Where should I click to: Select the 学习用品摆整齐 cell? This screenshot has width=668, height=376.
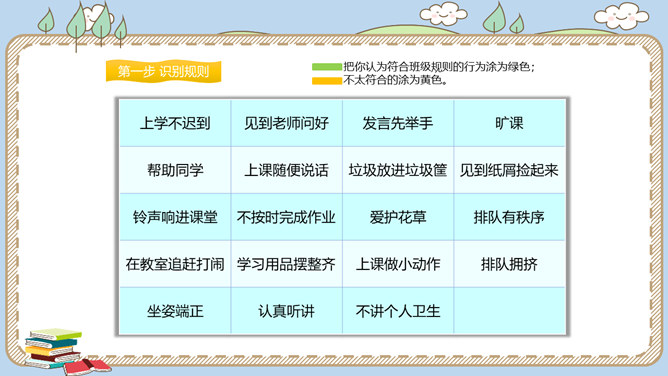pyautogui.click(x=287, y=264)
